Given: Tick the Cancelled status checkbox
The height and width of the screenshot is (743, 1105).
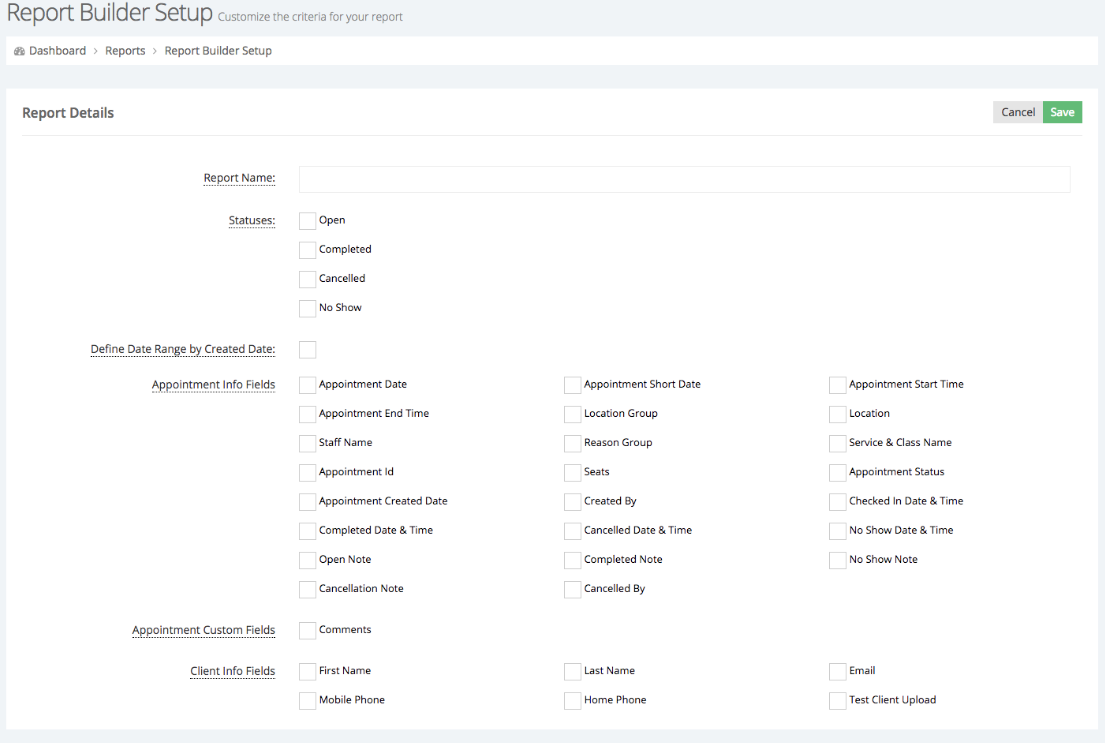Looking at the screenshot, I should click(x=307, y=279).
